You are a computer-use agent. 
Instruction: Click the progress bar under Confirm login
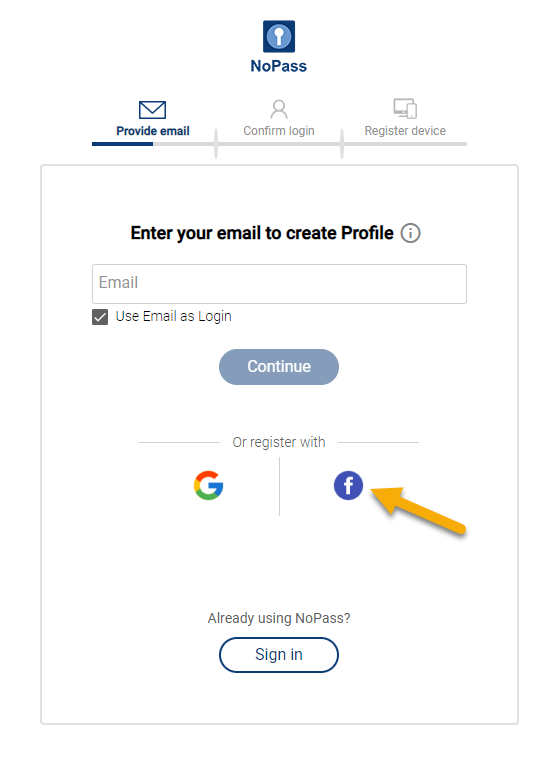point(279,144)
